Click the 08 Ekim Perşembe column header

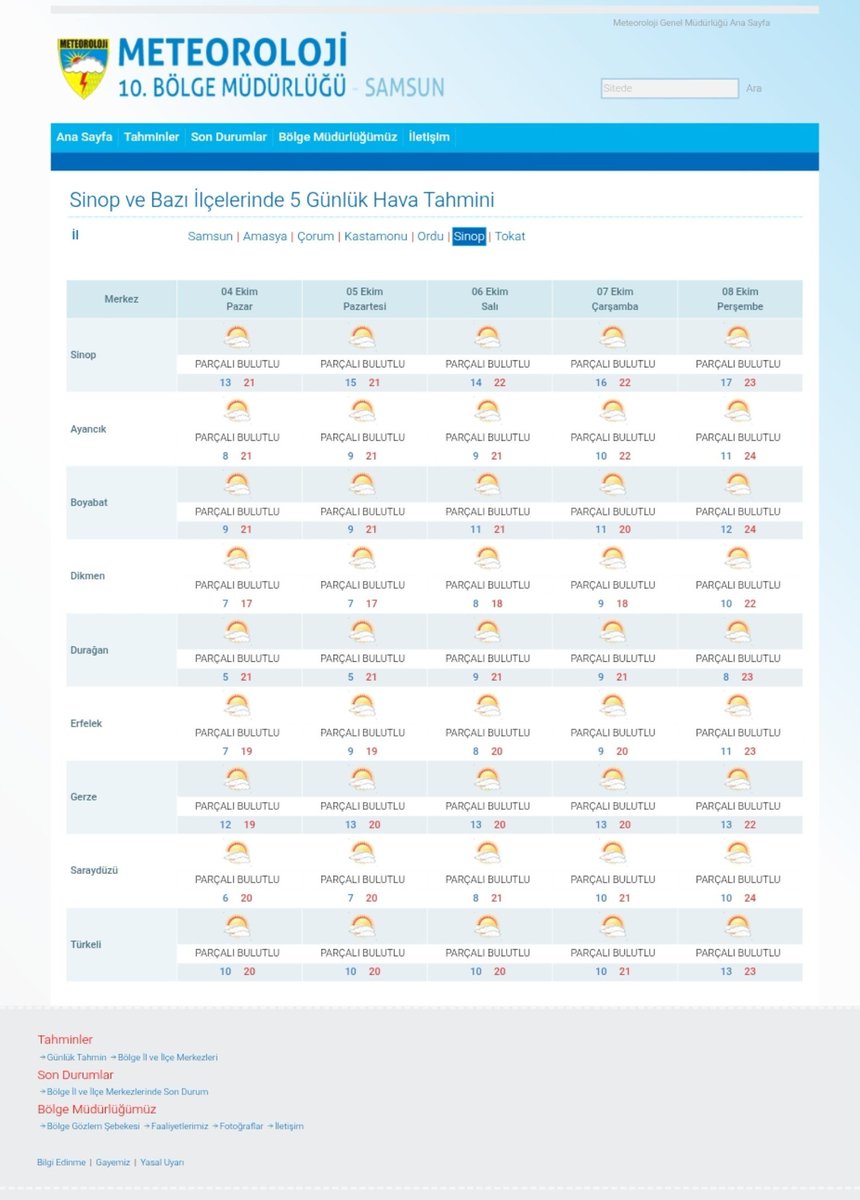[740, 299]
